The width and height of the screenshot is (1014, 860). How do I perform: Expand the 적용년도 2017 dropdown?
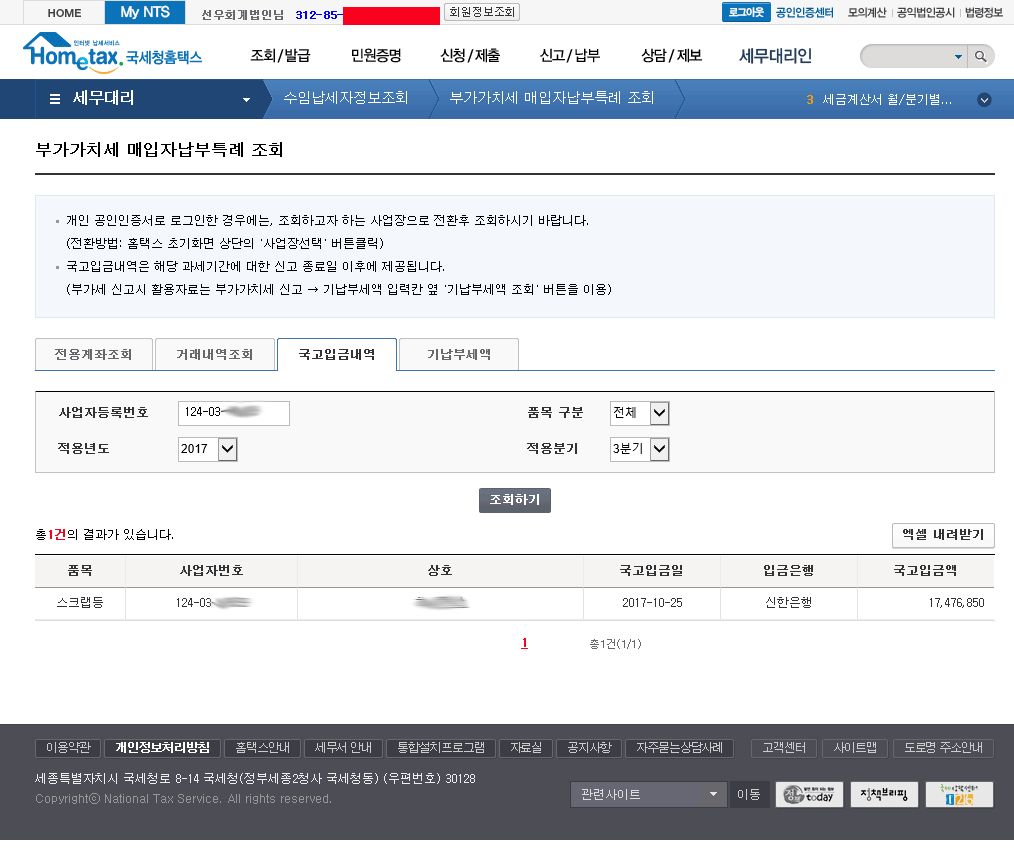(227, 449)
